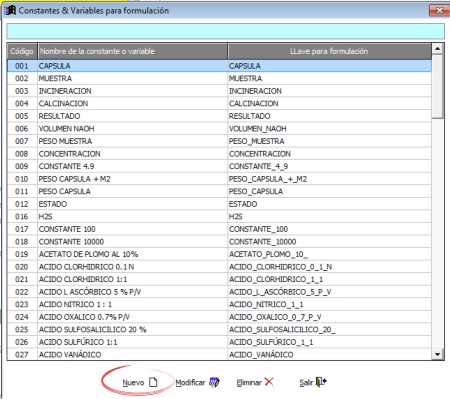Select the RESULTADO name cell

coord(132,116)
